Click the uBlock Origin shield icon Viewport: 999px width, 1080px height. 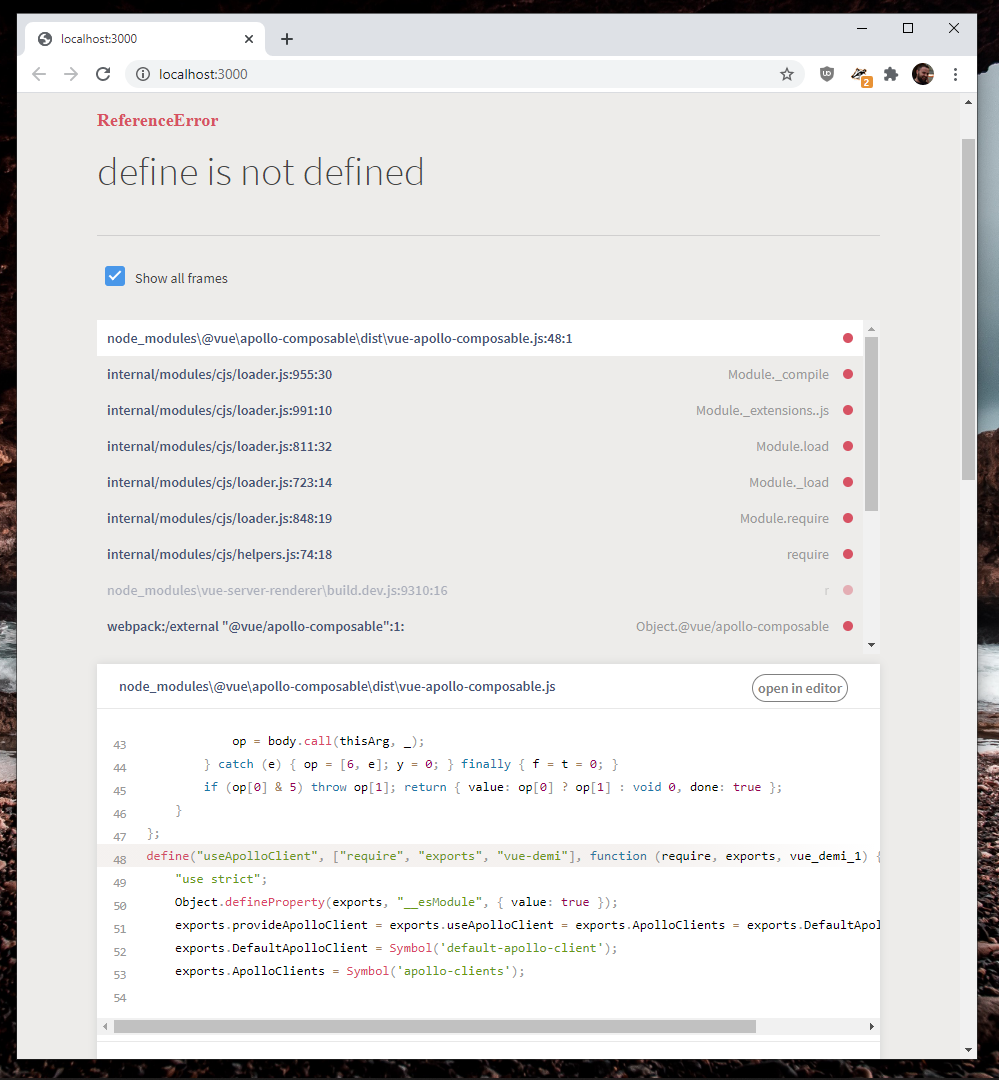pos(827,74)
